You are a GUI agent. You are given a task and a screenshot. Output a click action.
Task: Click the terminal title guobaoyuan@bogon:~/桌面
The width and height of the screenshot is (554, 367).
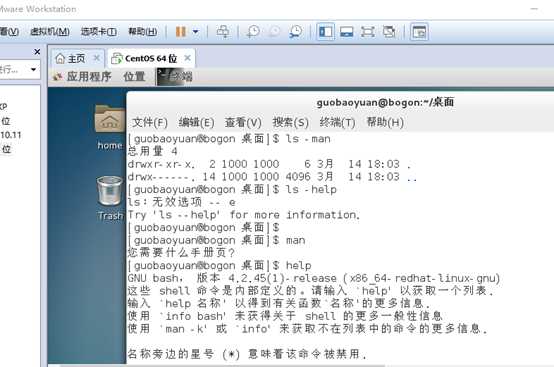click(385, 102)
